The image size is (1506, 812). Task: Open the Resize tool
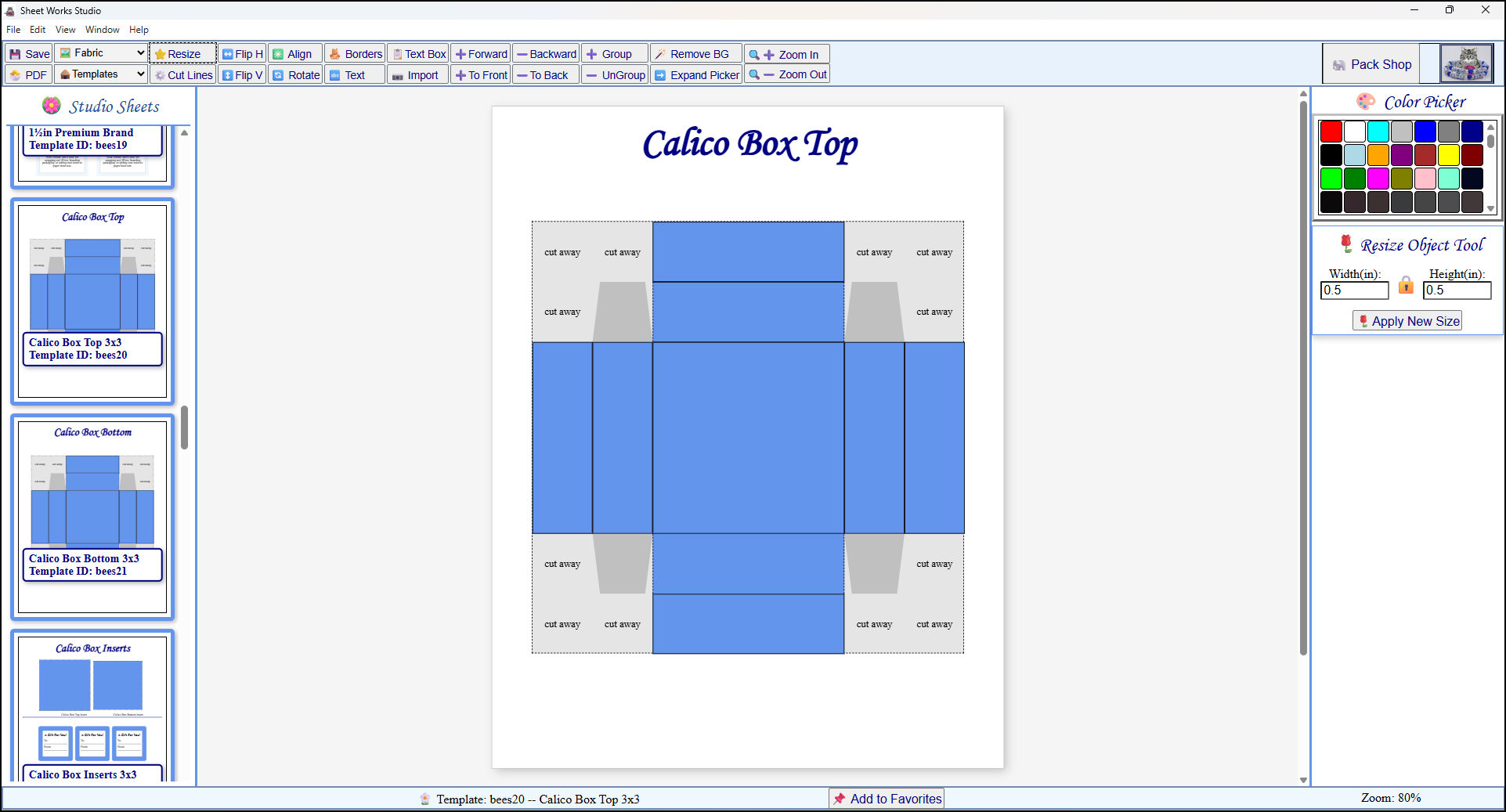tap(181, 53)
